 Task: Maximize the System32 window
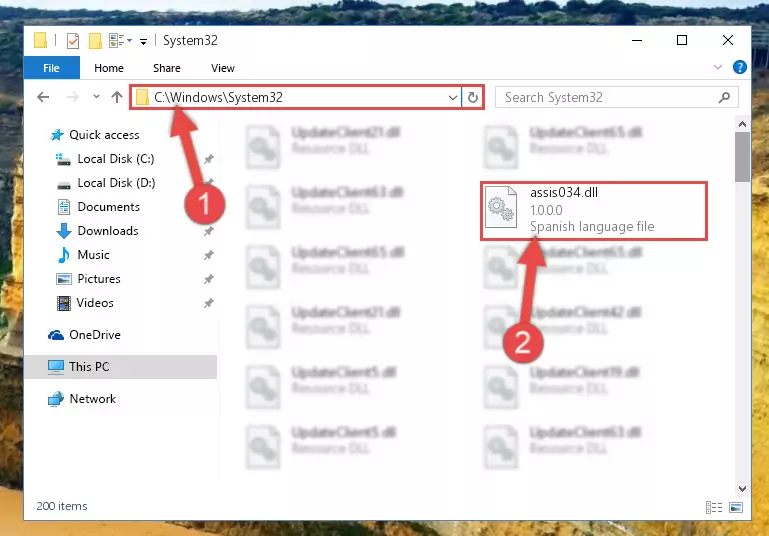pos(682,40)
